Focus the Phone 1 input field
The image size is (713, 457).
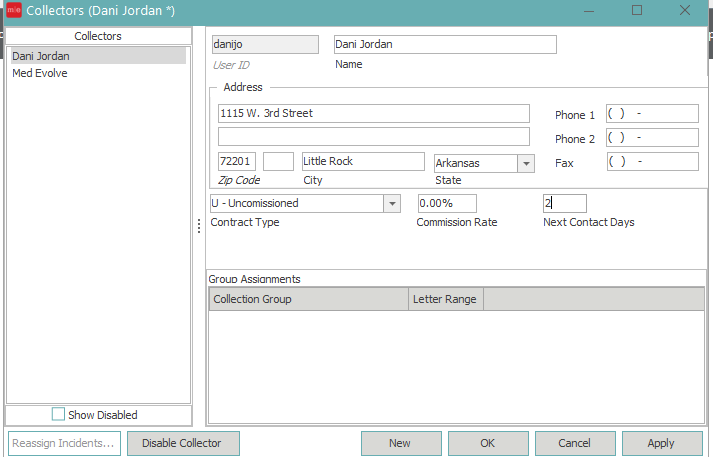tap(652, 114)
